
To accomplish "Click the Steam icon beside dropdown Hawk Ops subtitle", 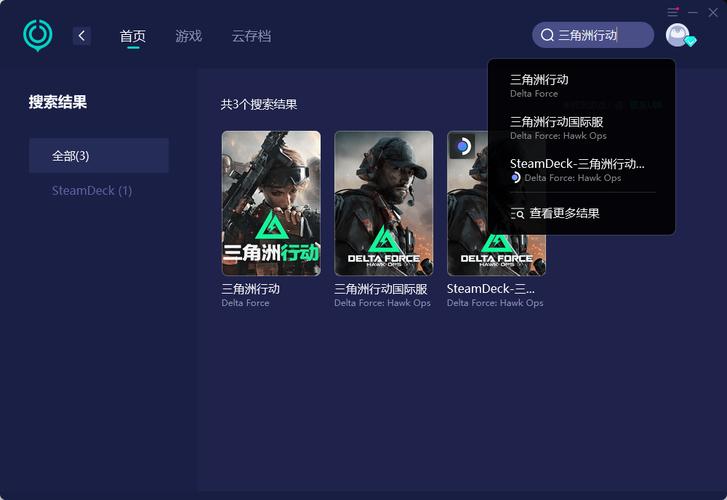I will [x=516, y=178].
